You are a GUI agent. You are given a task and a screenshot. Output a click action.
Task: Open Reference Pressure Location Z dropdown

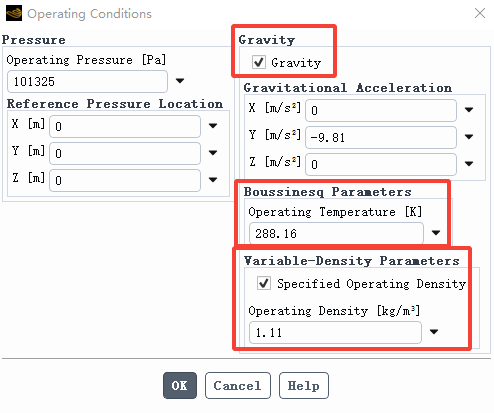(x=213, y=180)
